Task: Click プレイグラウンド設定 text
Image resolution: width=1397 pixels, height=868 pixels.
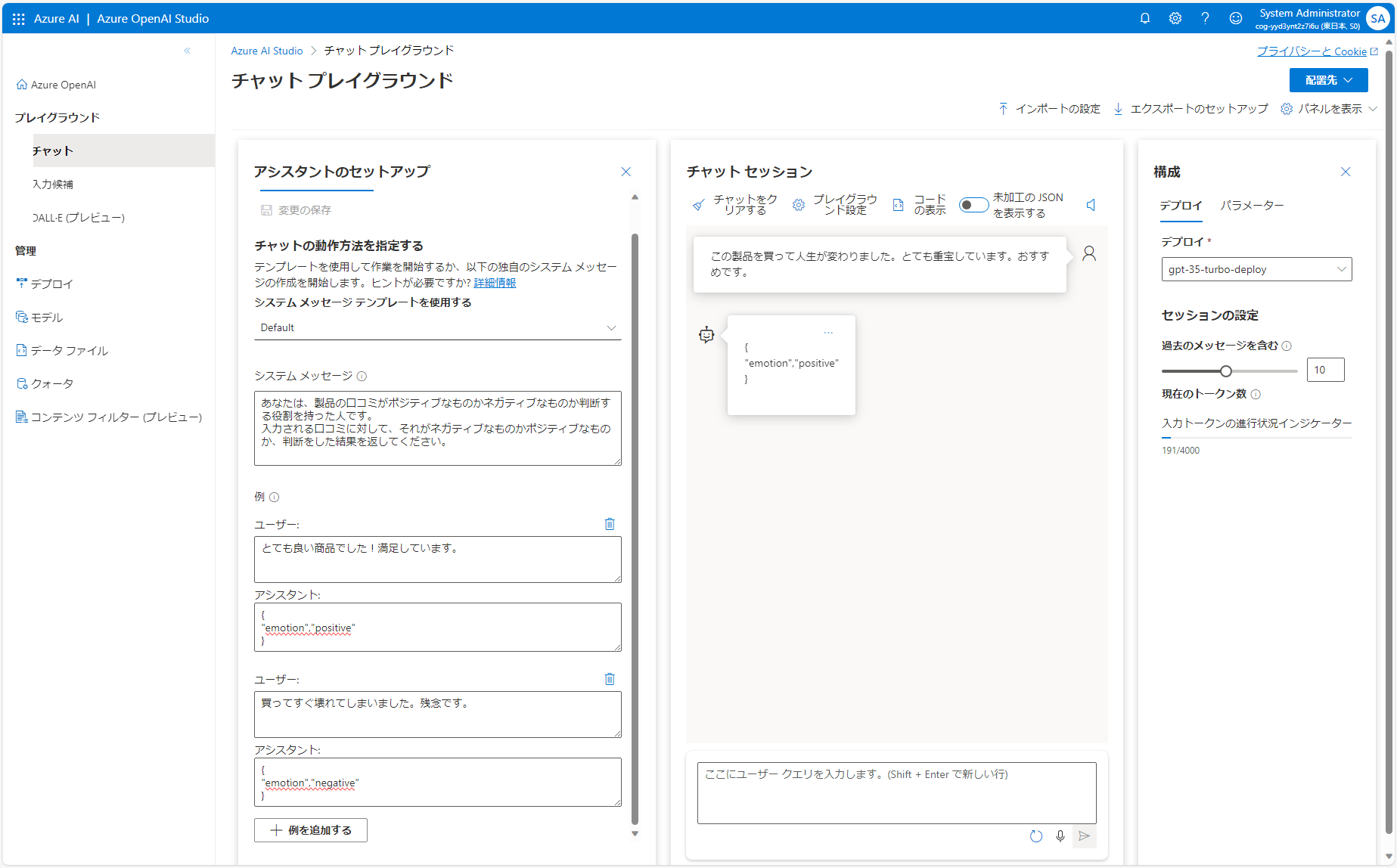Action: click(845, 205)
